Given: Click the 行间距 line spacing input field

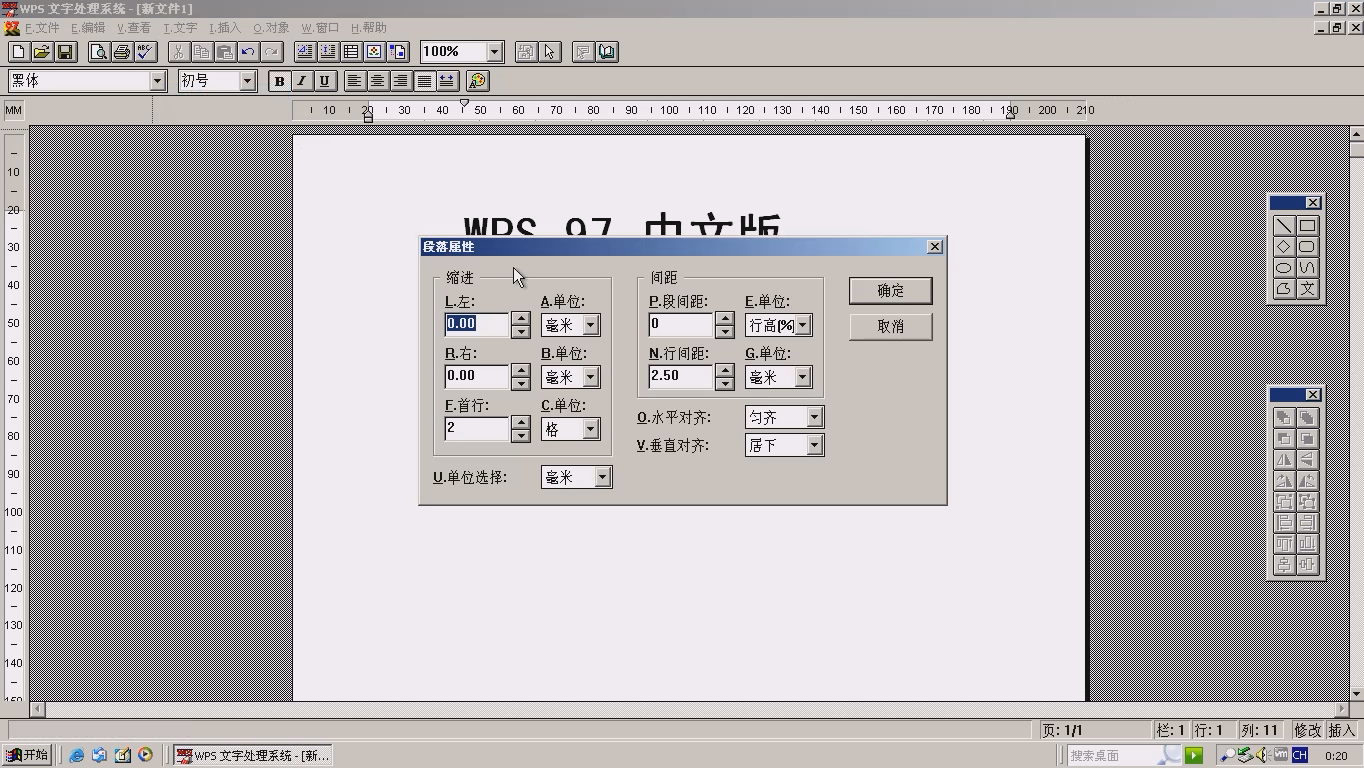Looking at the screenshot, I should click(681, 376).
